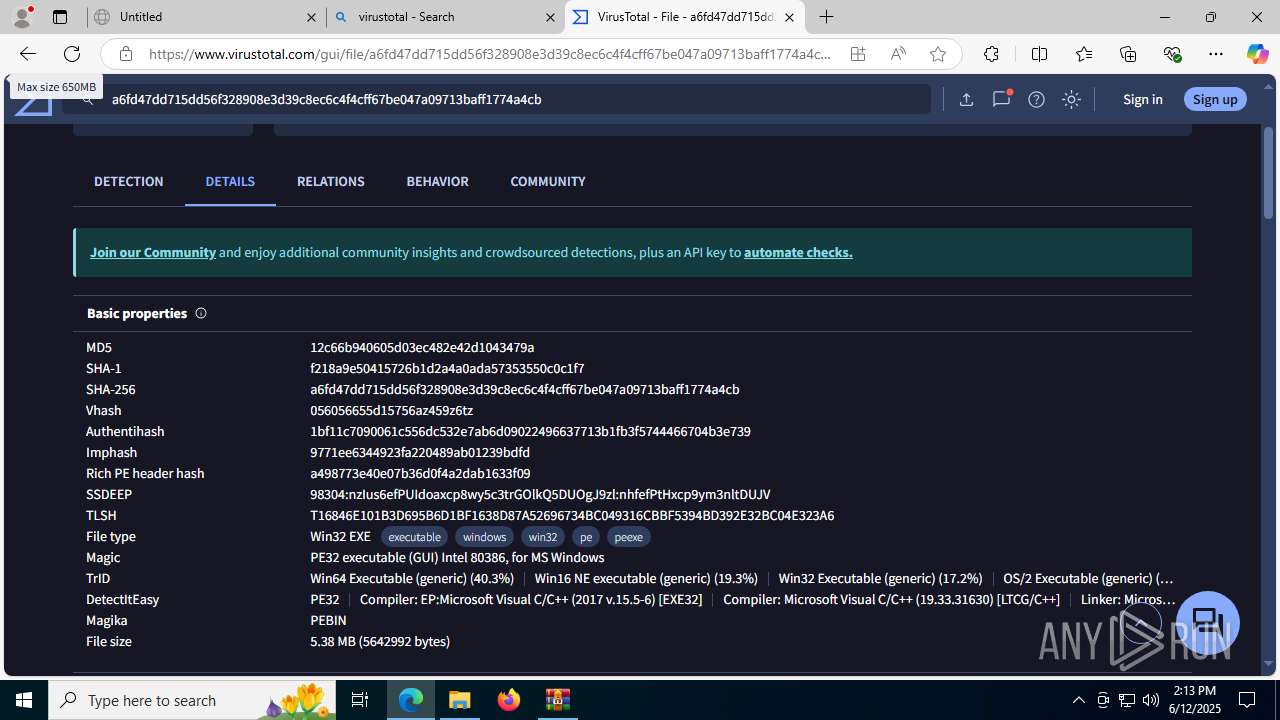Viewport: 1280px width, 720px height.
Task: Click the taskbar search box
Action: coord(194,700)
